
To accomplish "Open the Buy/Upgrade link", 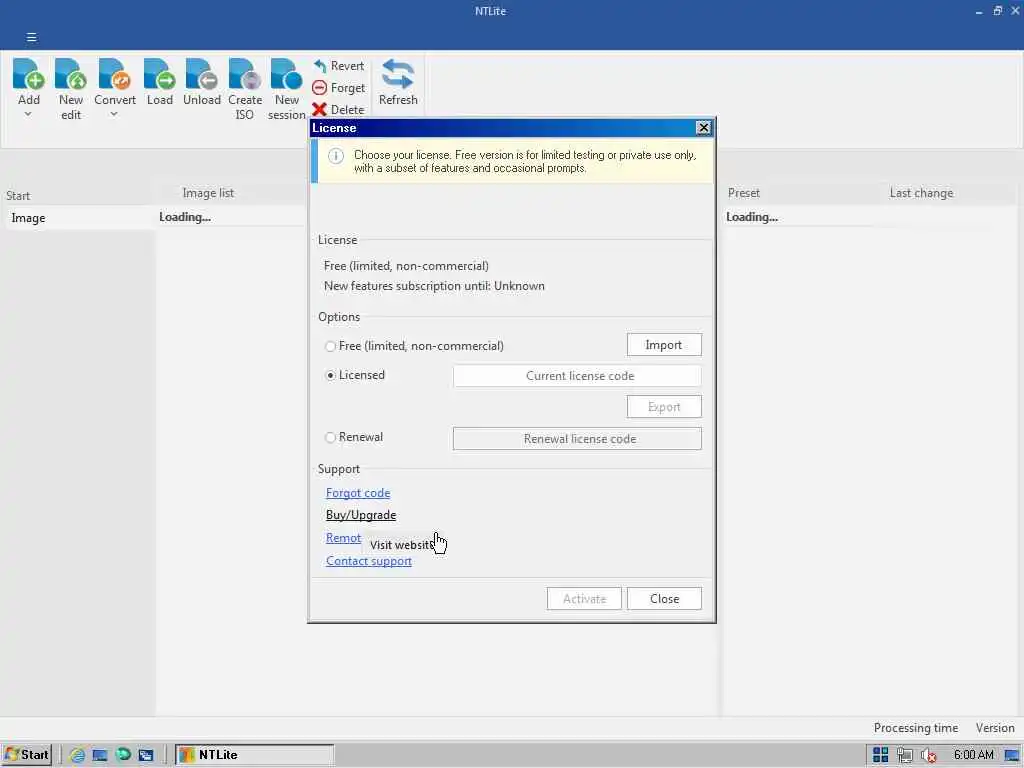I will click(360, 515).
